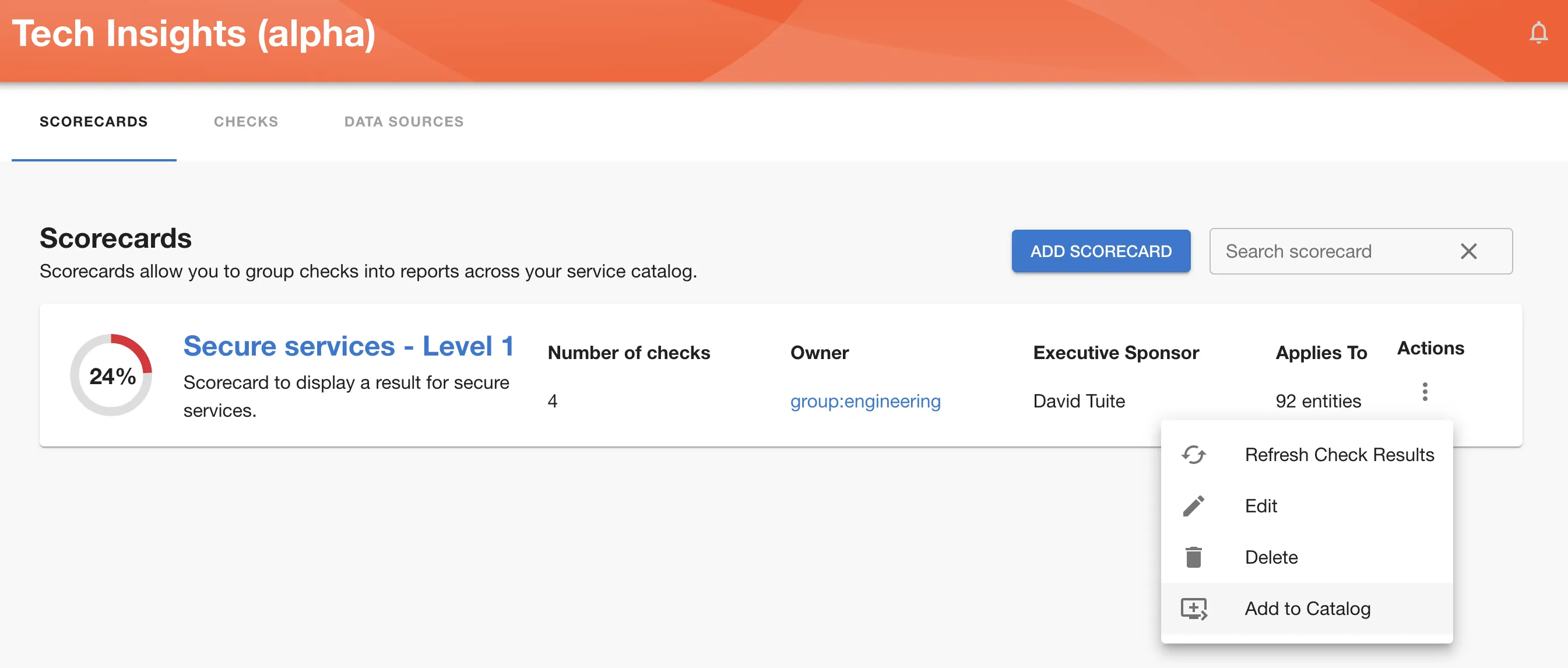Choose Delete from the actions menu
This screenshot has height=668, width=1568.
click(x=1271, y=557)
